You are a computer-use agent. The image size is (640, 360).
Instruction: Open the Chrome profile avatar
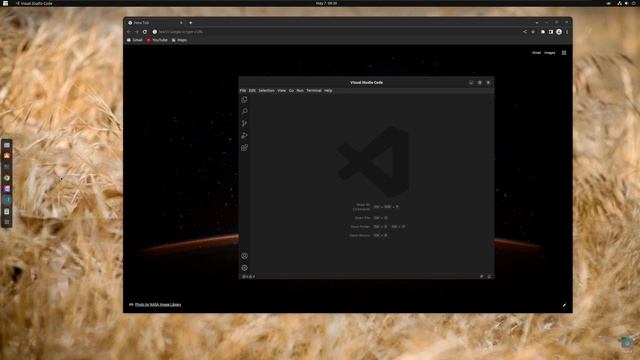point(559,32)
